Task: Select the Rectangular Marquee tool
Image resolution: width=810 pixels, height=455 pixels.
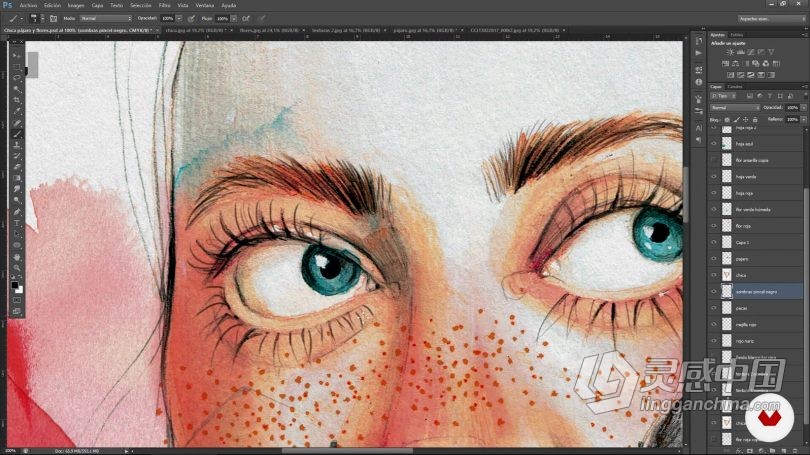Action: pos(17,67)
